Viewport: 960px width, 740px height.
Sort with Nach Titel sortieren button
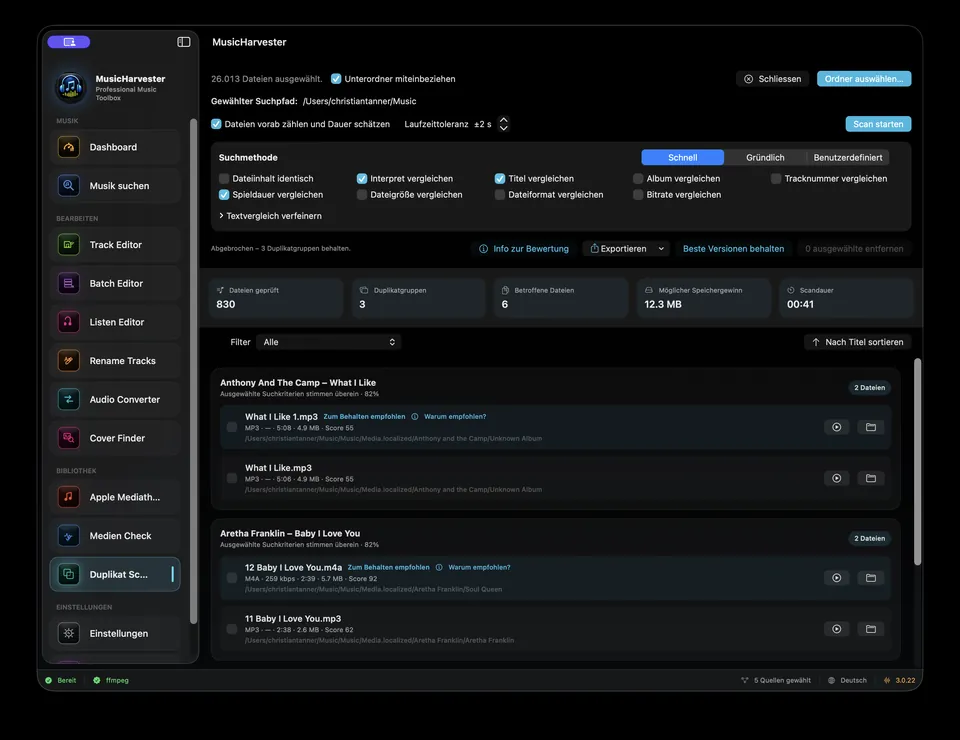click(x=858, y=342)
